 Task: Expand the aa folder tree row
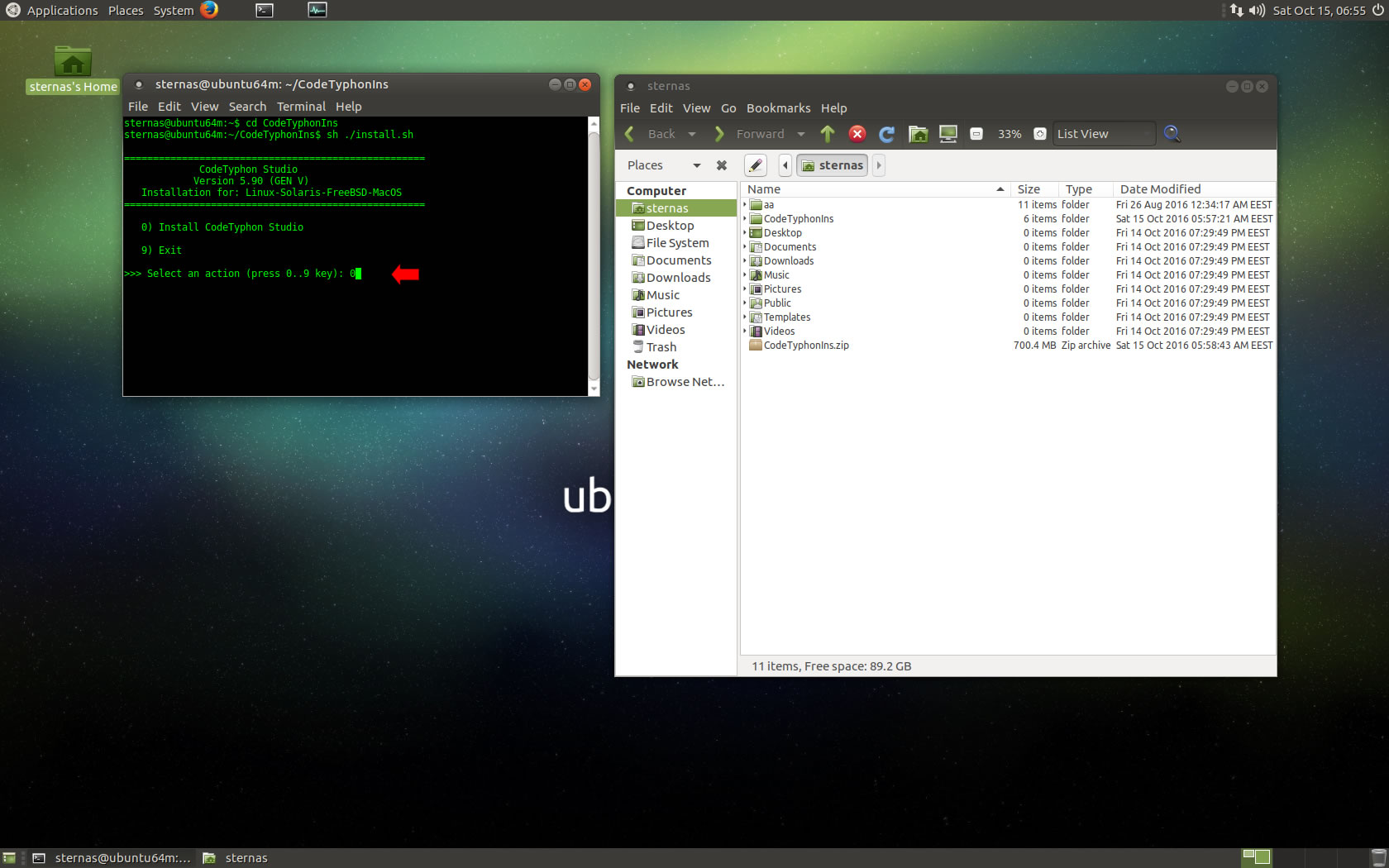[745, 205]
